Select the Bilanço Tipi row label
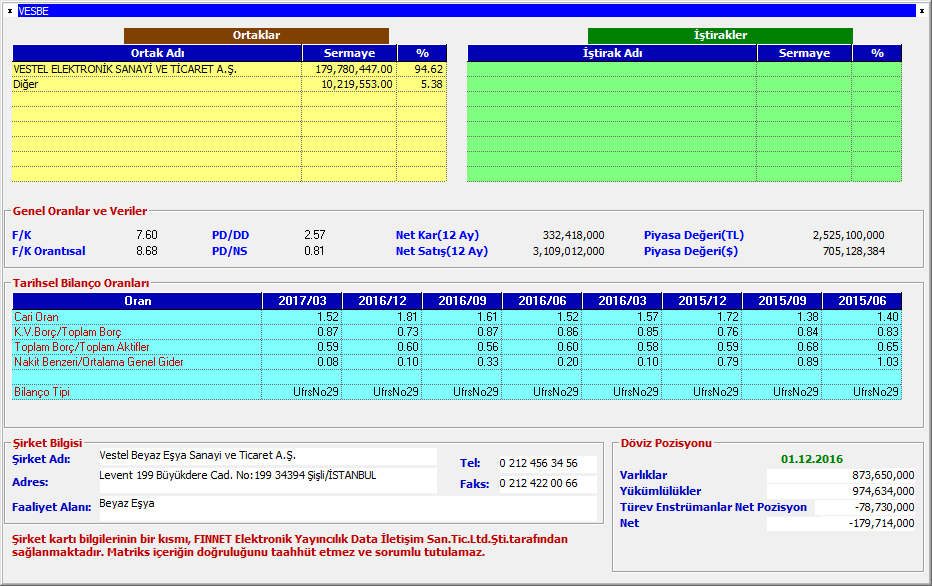 pos(42,392)
